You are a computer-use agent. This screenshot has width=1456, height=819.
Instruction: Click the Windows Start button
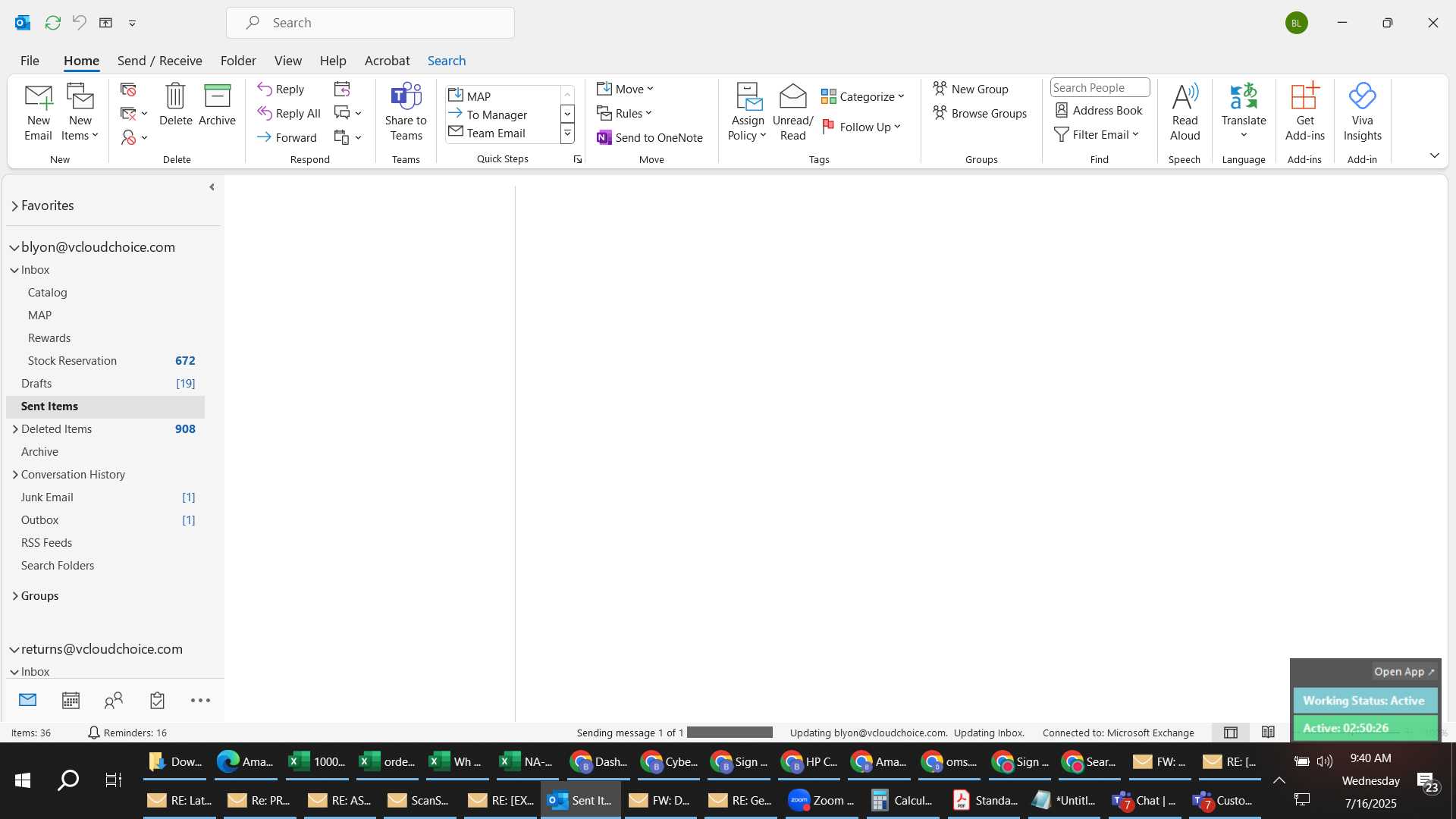tap(23, 780)
